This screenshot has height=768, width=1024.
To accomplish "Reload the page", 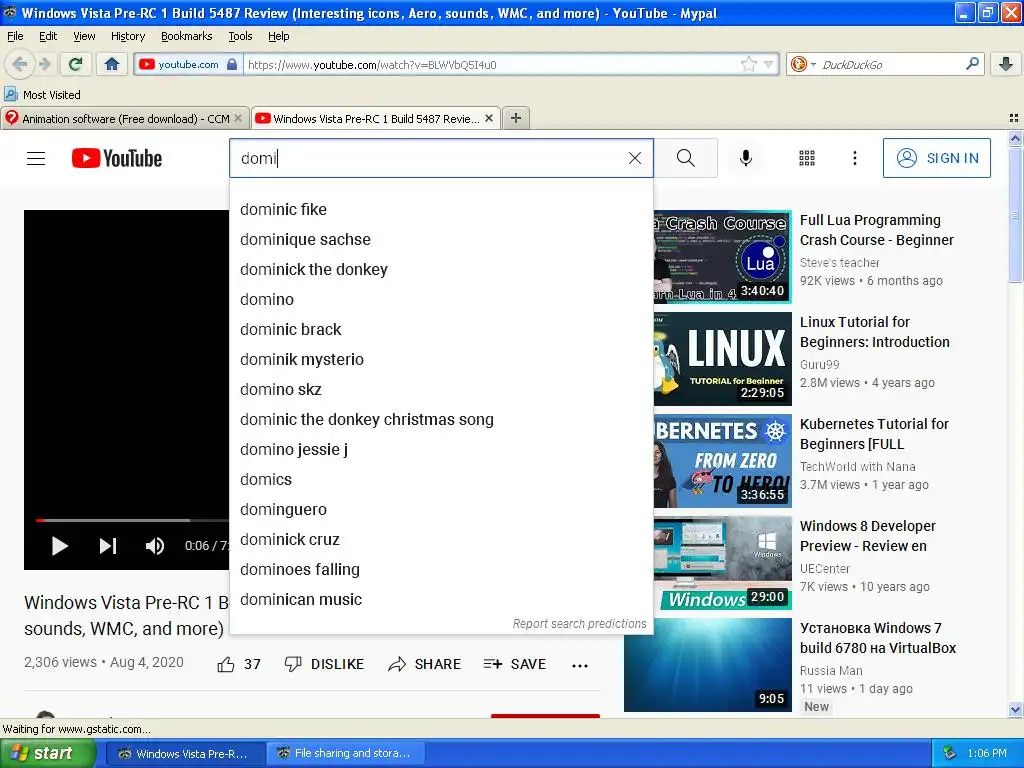I will tap(76, 64).
